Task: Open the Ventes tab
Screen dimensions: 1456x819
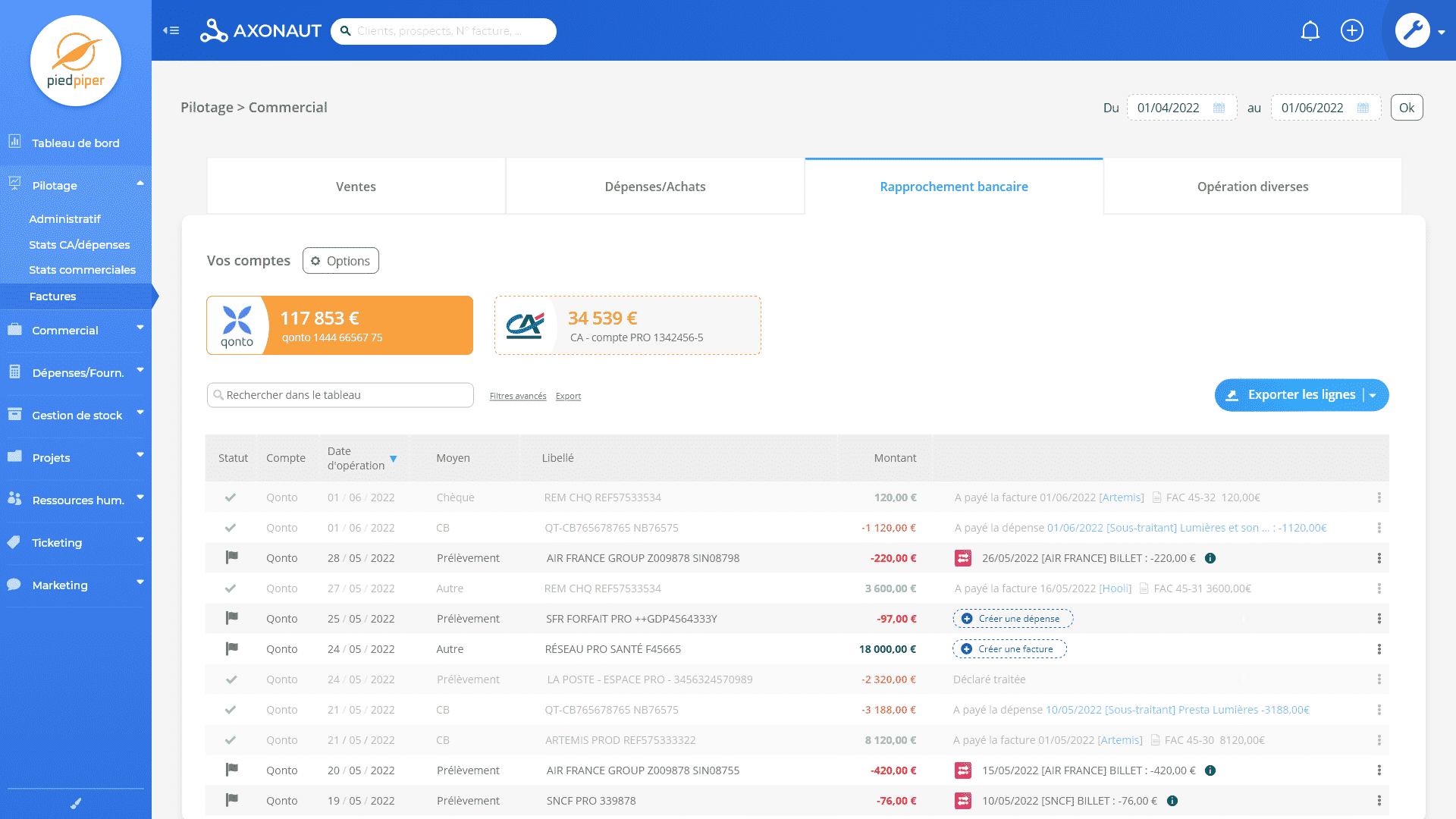Action: tap(356, 187)
